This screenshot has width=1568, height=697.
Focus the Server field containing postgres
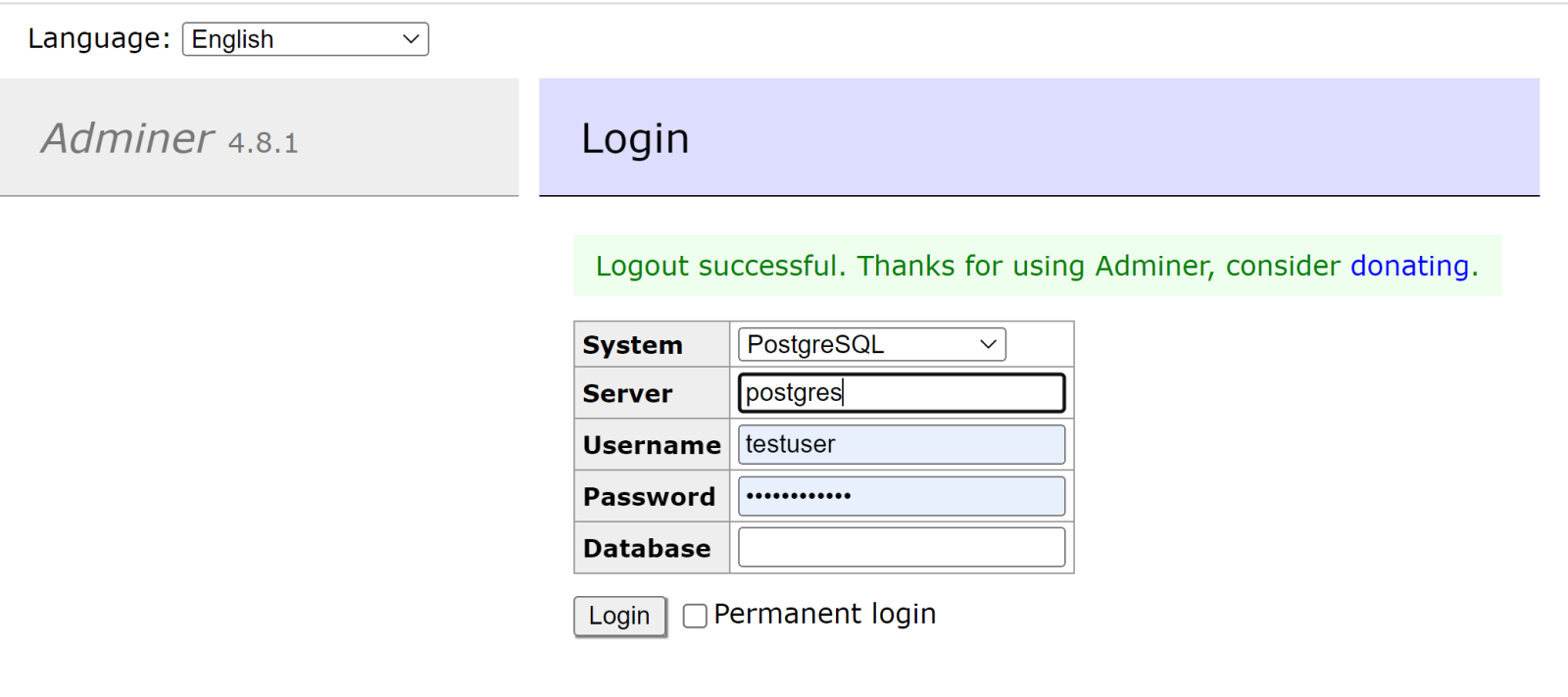tap(901, 393)
